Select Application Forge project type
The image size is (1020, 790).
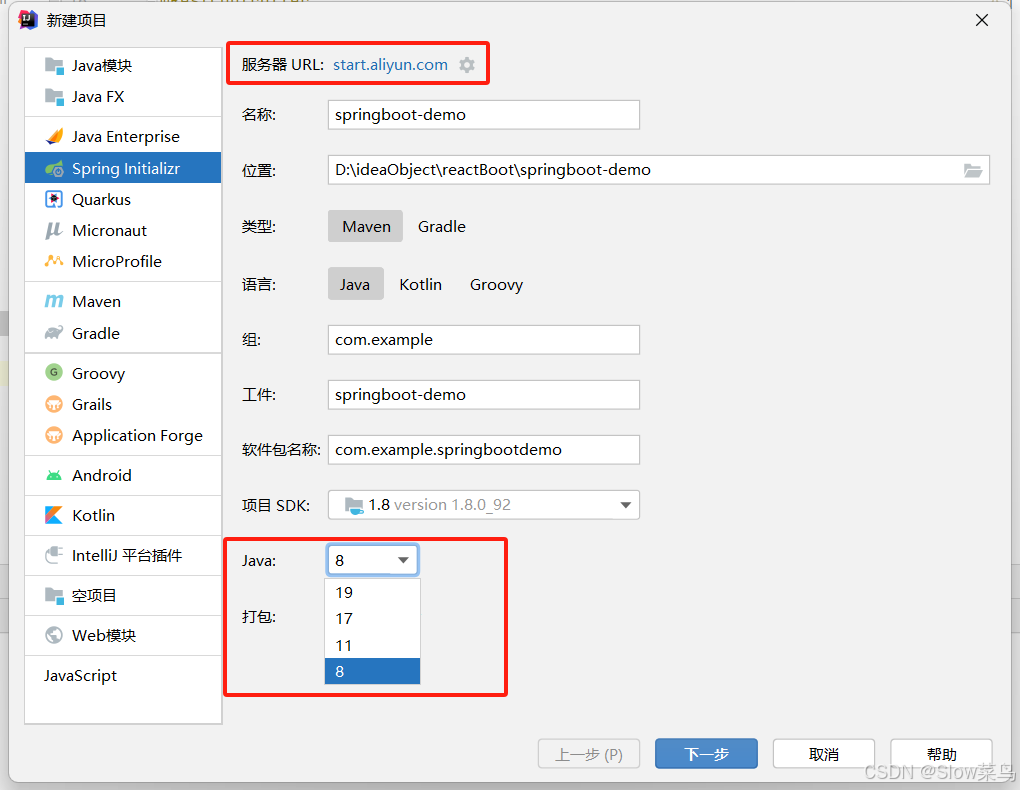point(123,435)
